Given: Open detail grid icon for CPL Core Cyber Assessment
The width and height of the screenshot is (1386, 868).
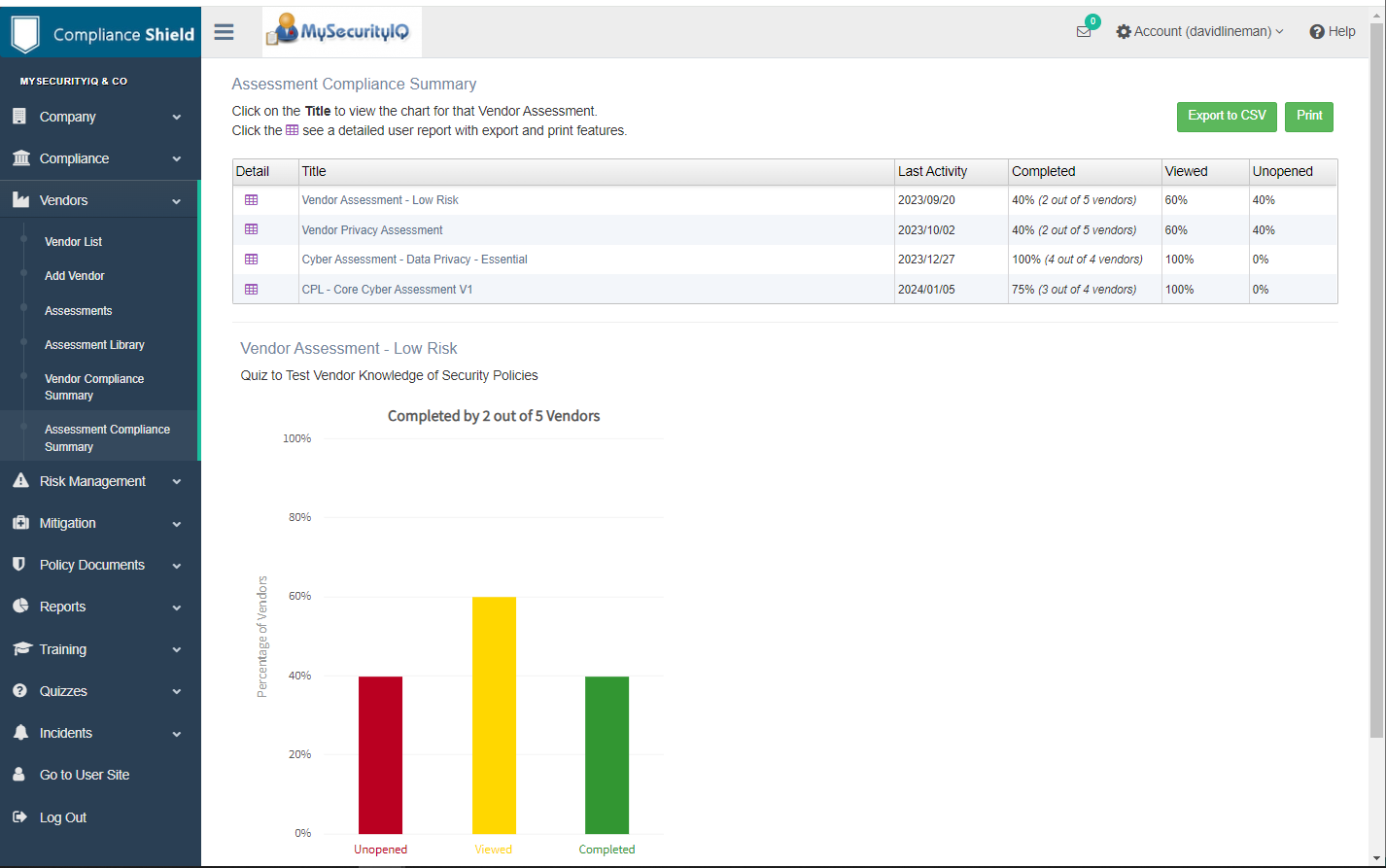Looking at the screenshot, I should coord(251,290).
